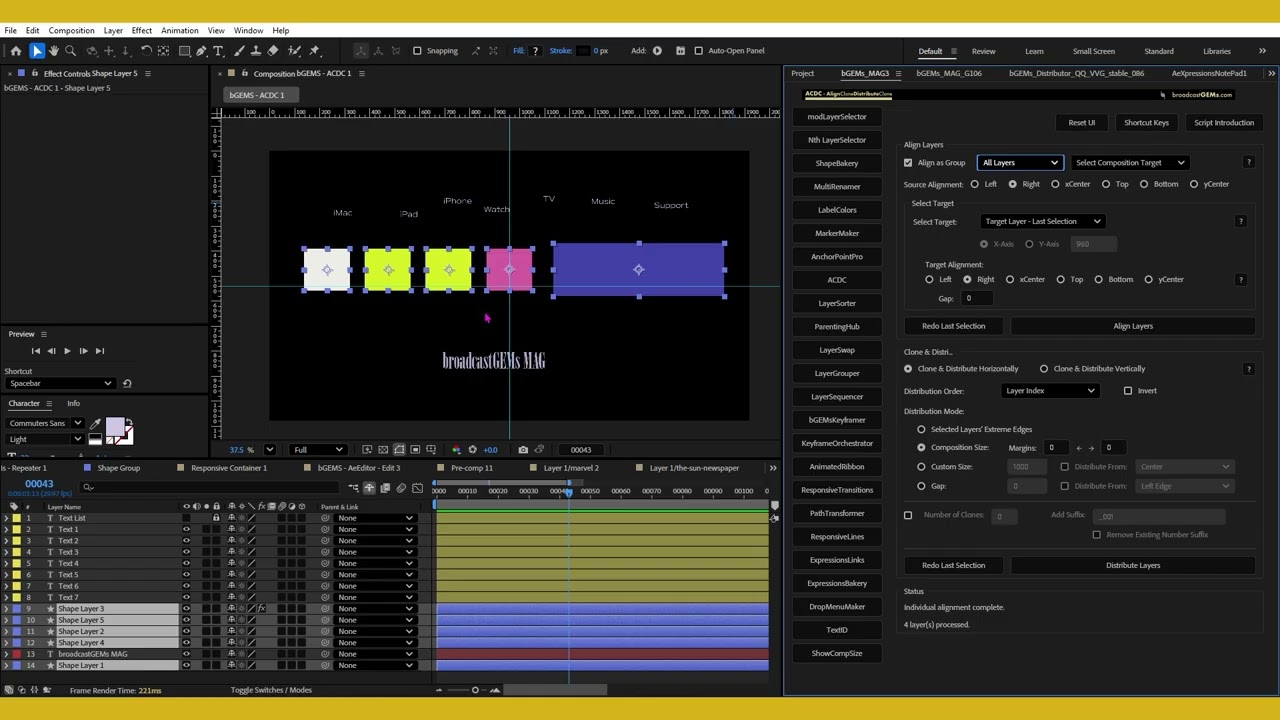Select the Eraser tool
Viewport: 1280px width, 720px height.
coord(273,51)
